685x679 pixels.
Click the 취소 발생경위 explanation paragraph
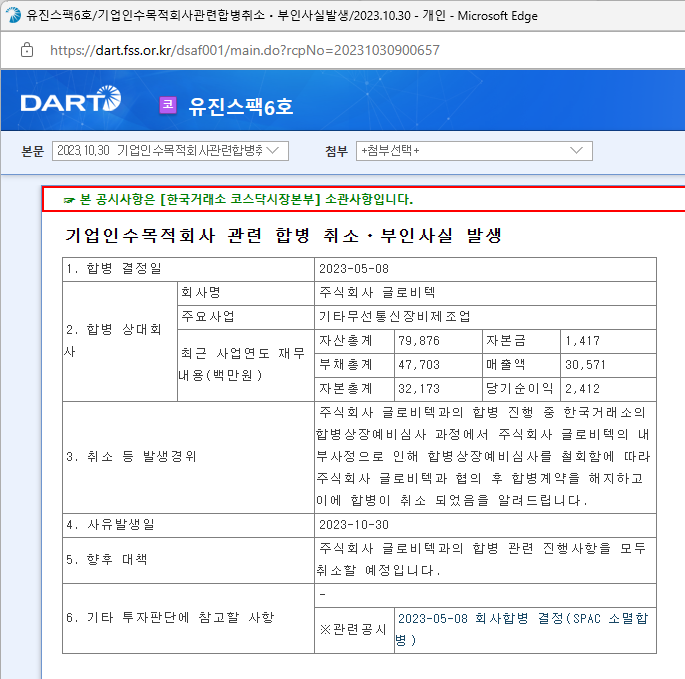point(484,457)
